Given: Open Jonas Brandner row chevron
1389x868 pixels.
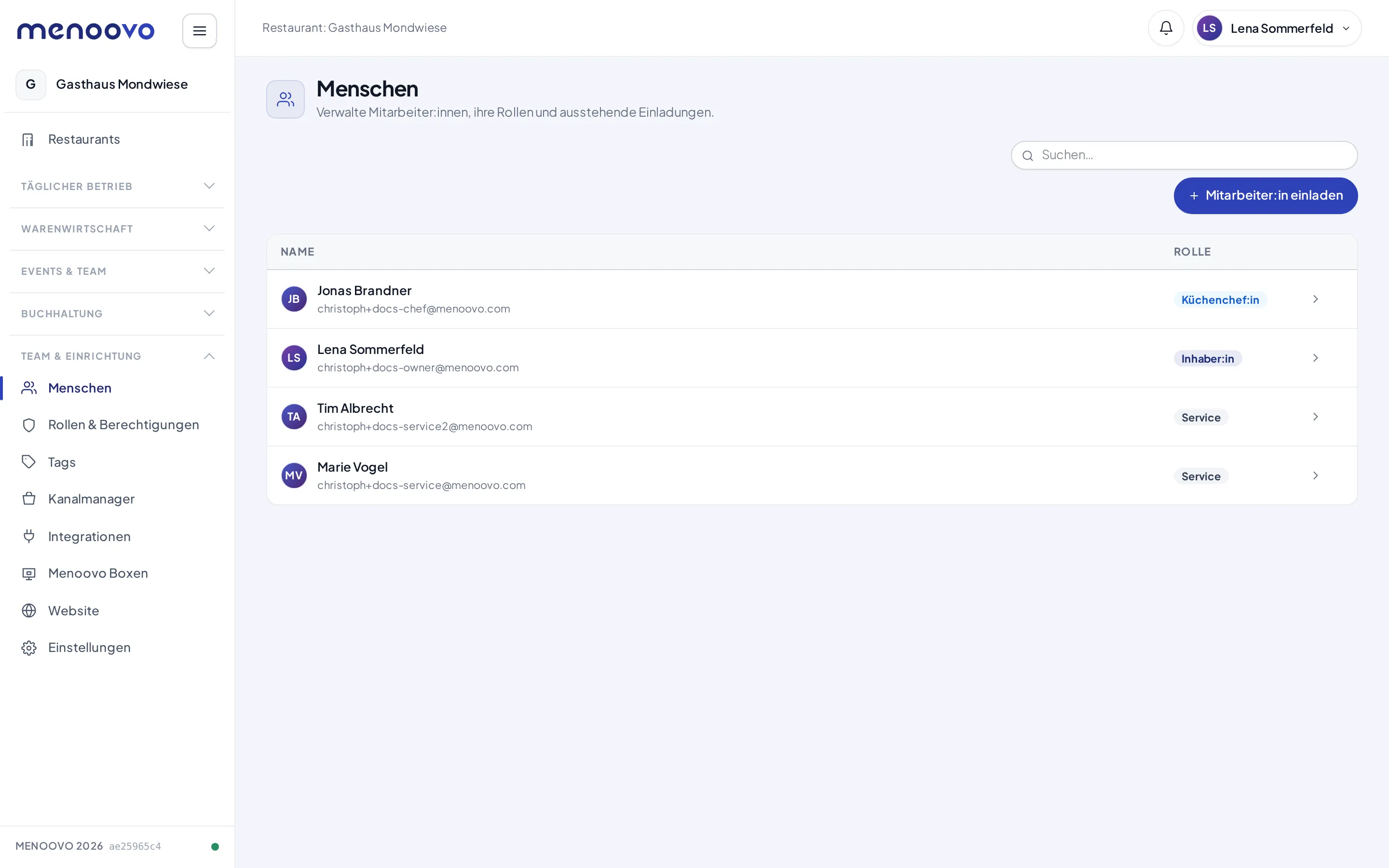Looking at the screenshot, I should click(x=1315, y=299).
